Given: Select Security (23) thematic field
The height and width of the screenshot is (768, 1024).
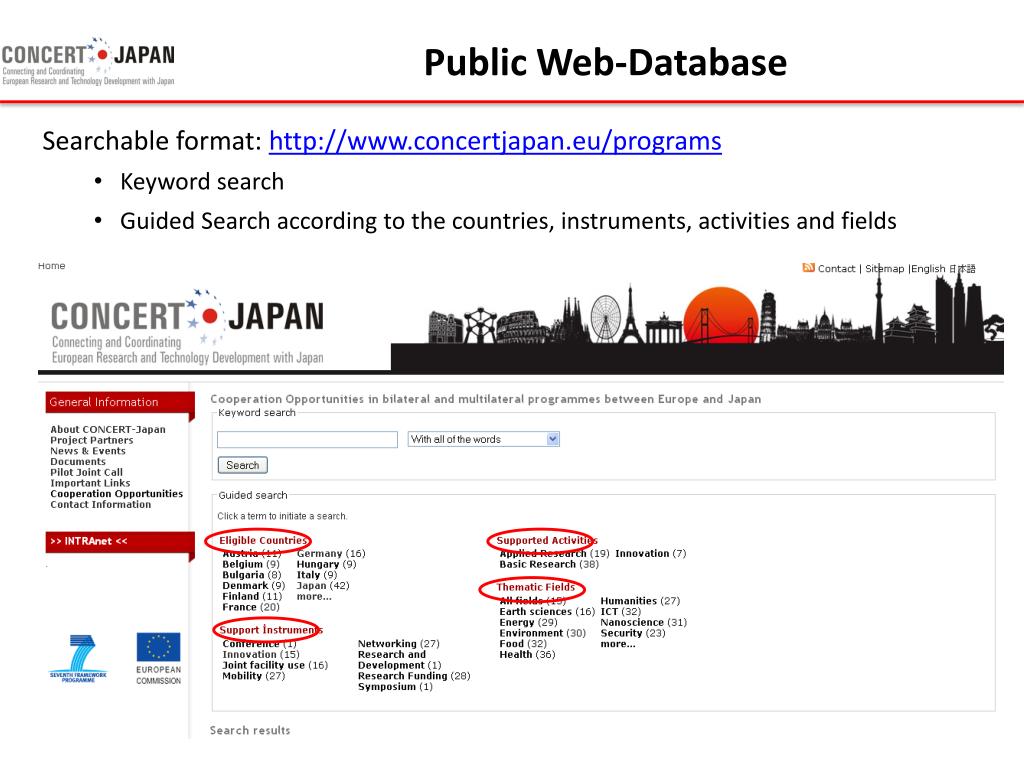Looking at the screenshot, I should (633, 633).
